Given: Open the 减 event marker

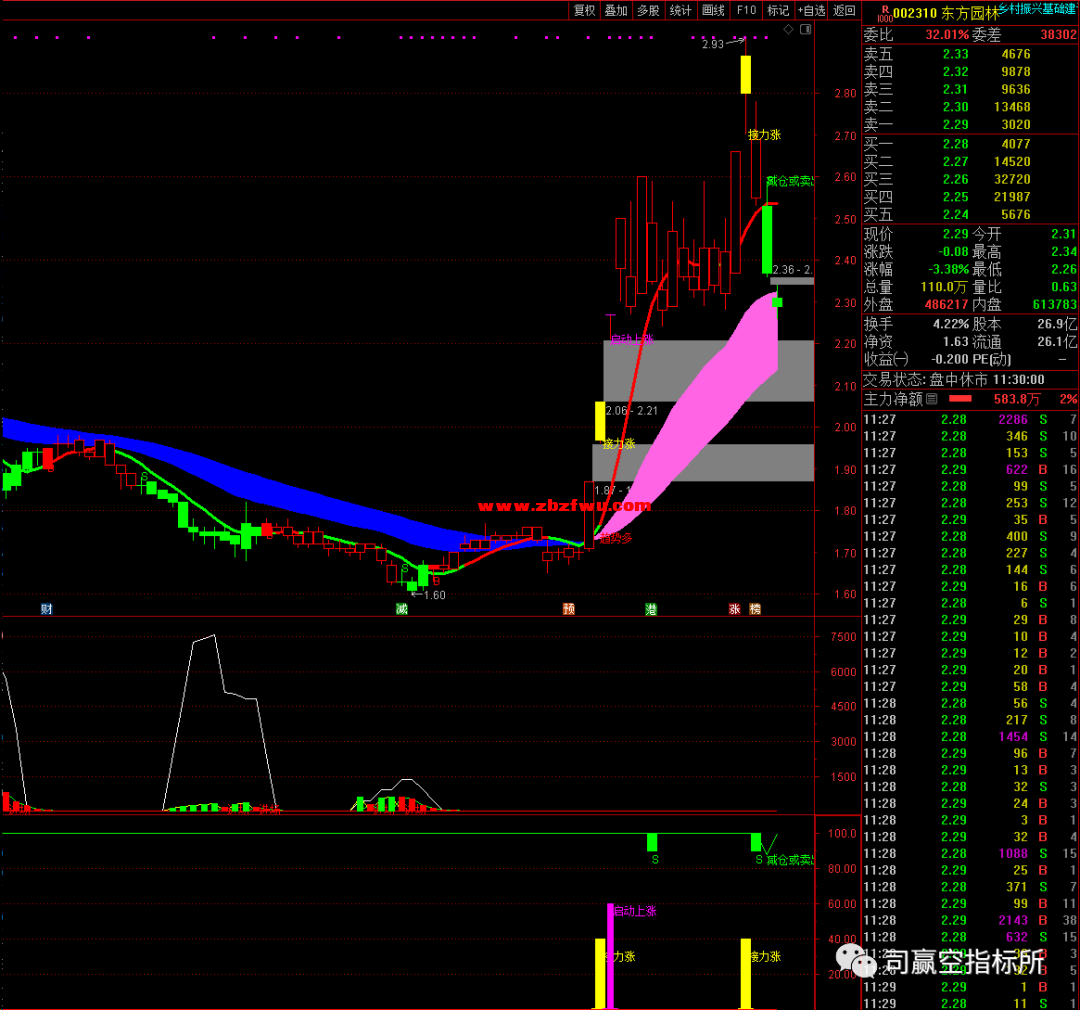Looking at the screenshot, I should click(x=402, y=609).
